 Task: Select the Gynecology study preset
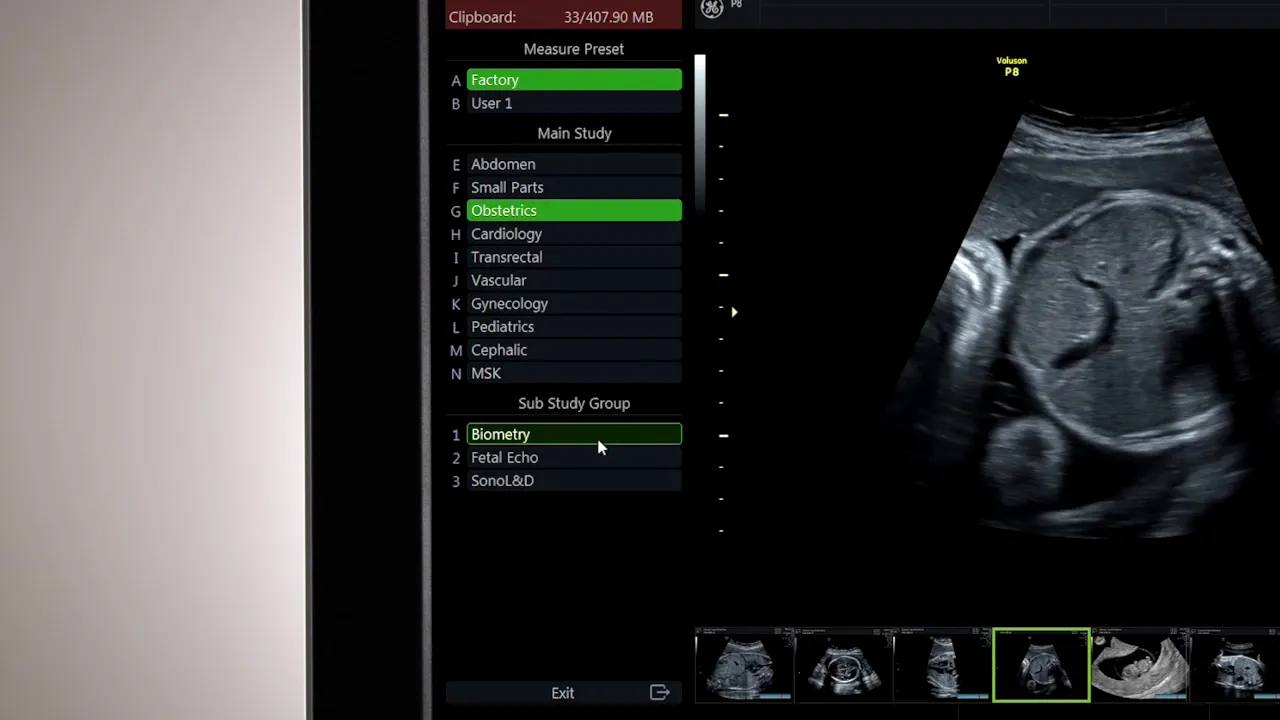(x=574, y=303)
